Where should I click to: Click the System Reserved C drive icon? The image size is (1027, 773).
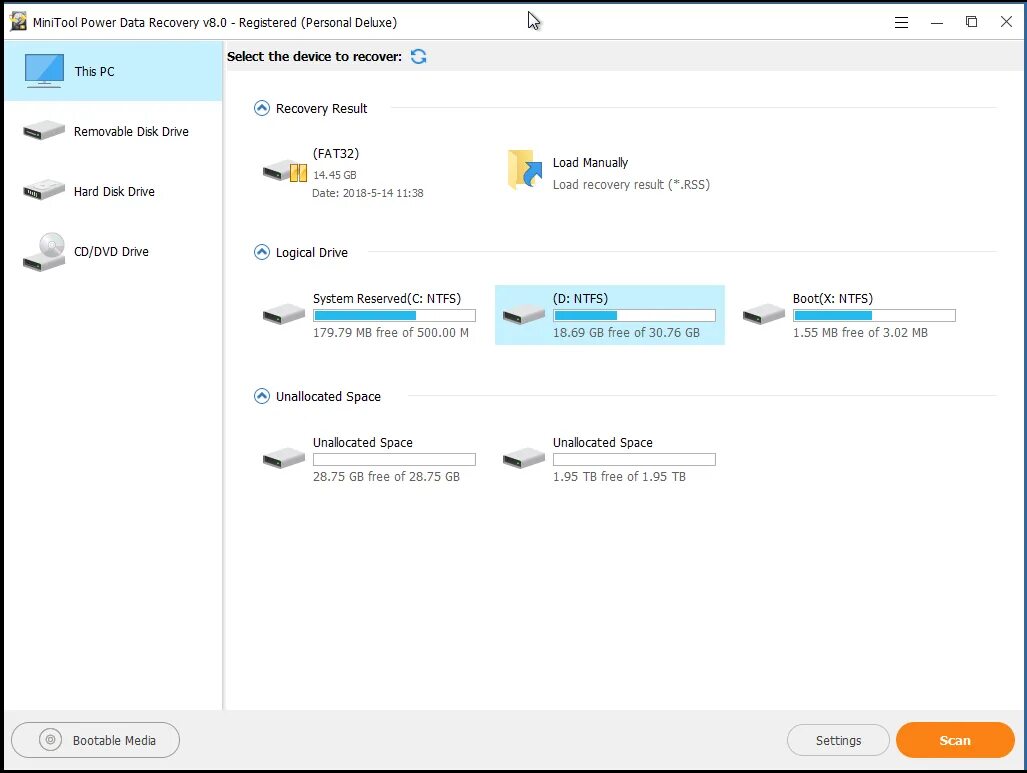[x=284, y=314]
